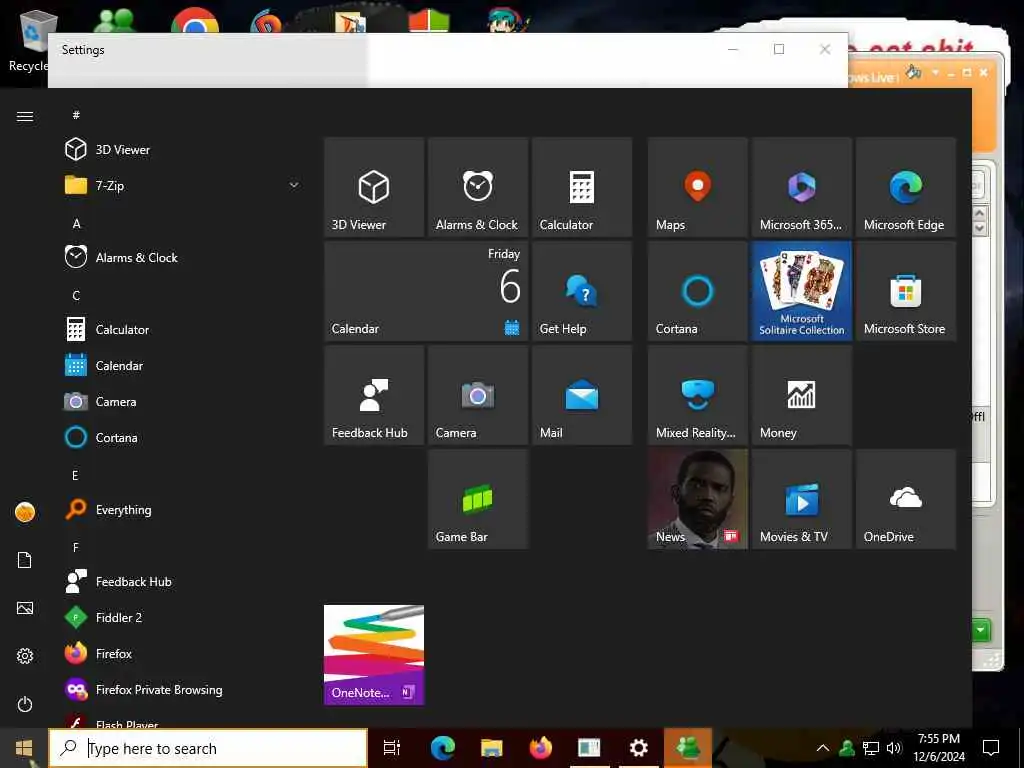The width and height of the screenshot is (1024, 768).
Task: Open Firefox Private Browsing in app list
Action: [x=183, y=690]
